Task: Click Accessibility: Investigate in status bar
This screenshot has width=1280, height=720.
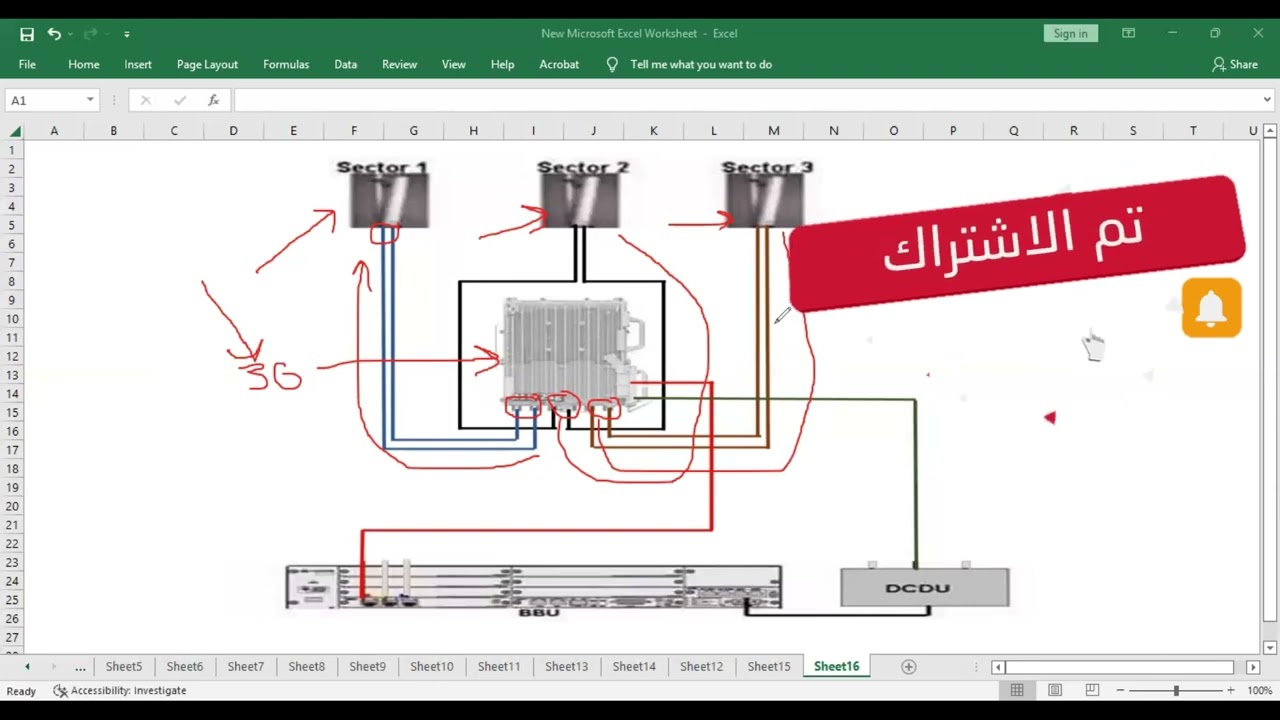Action: 120,691
